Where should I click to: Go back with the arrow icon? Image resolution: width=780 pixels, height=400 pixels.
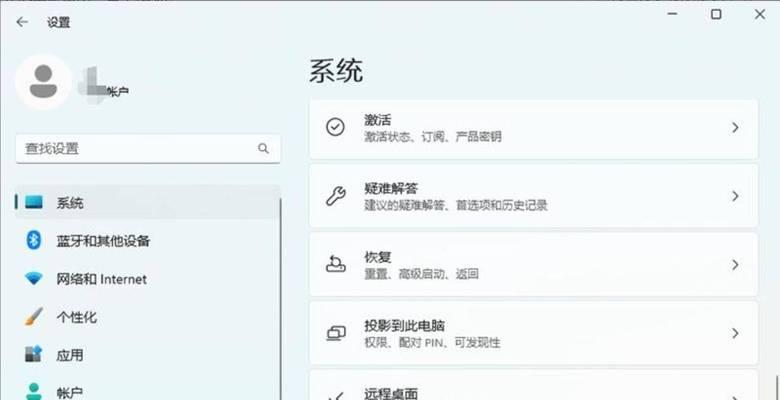[x=22, y=22]
